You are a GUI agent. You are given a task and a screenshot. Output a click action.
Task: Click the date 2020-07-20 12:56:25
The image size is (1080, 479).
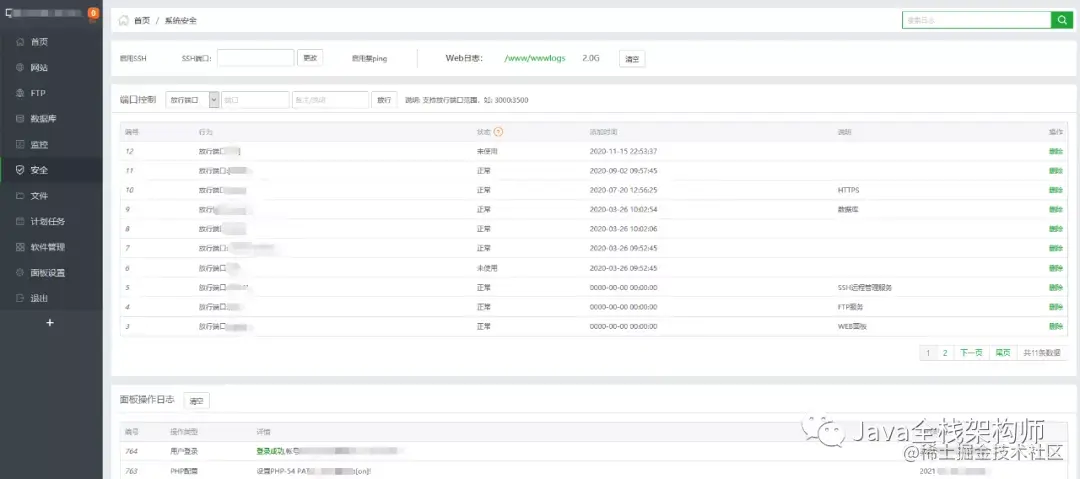click(623, 190)
